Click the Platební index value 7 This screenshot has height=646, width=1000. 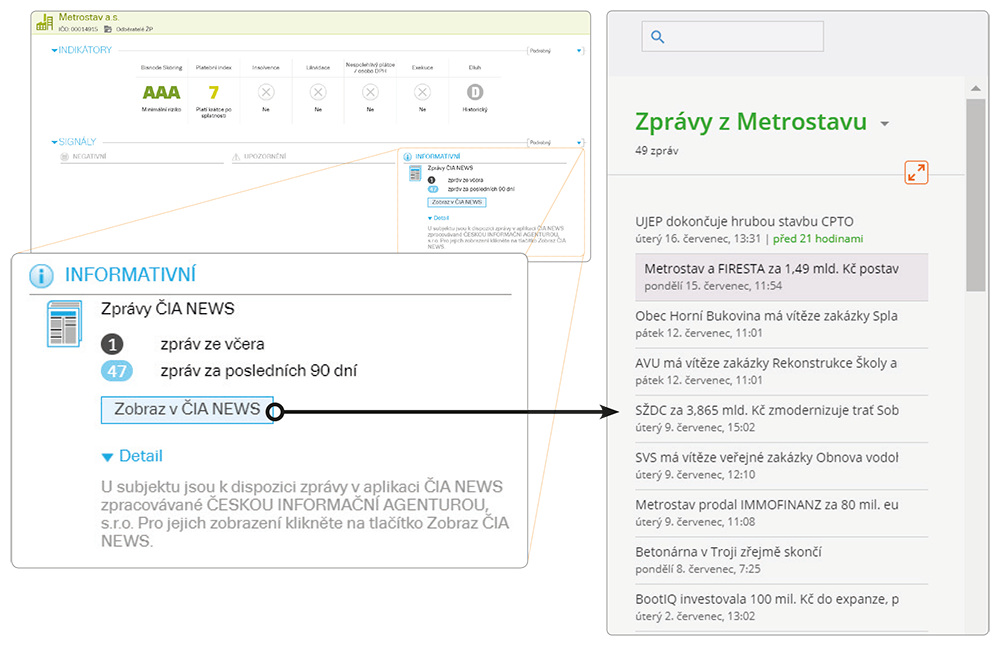[214, 92]
